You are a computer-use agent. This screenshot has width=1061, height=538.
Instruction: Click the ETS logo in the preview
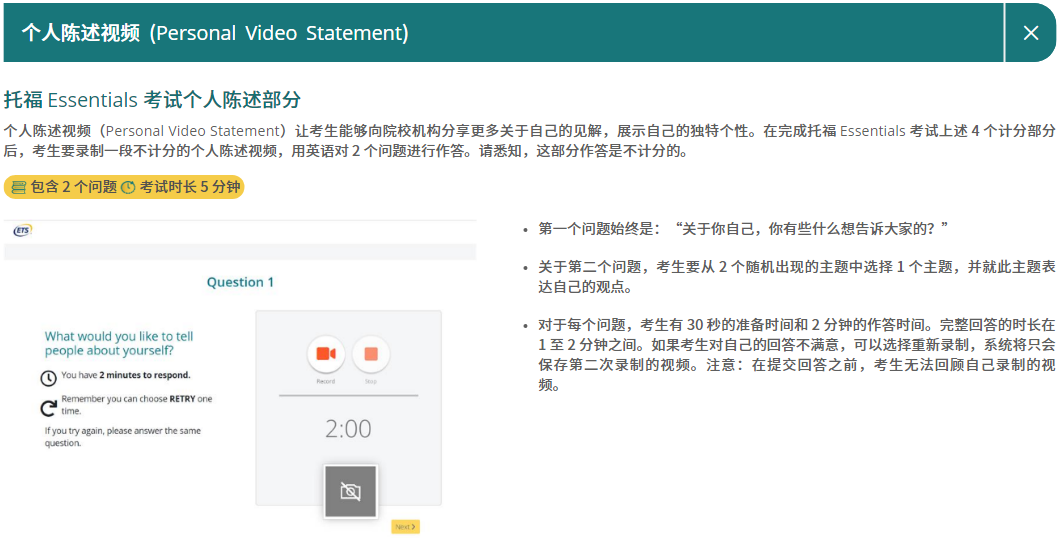click(22, 231)
